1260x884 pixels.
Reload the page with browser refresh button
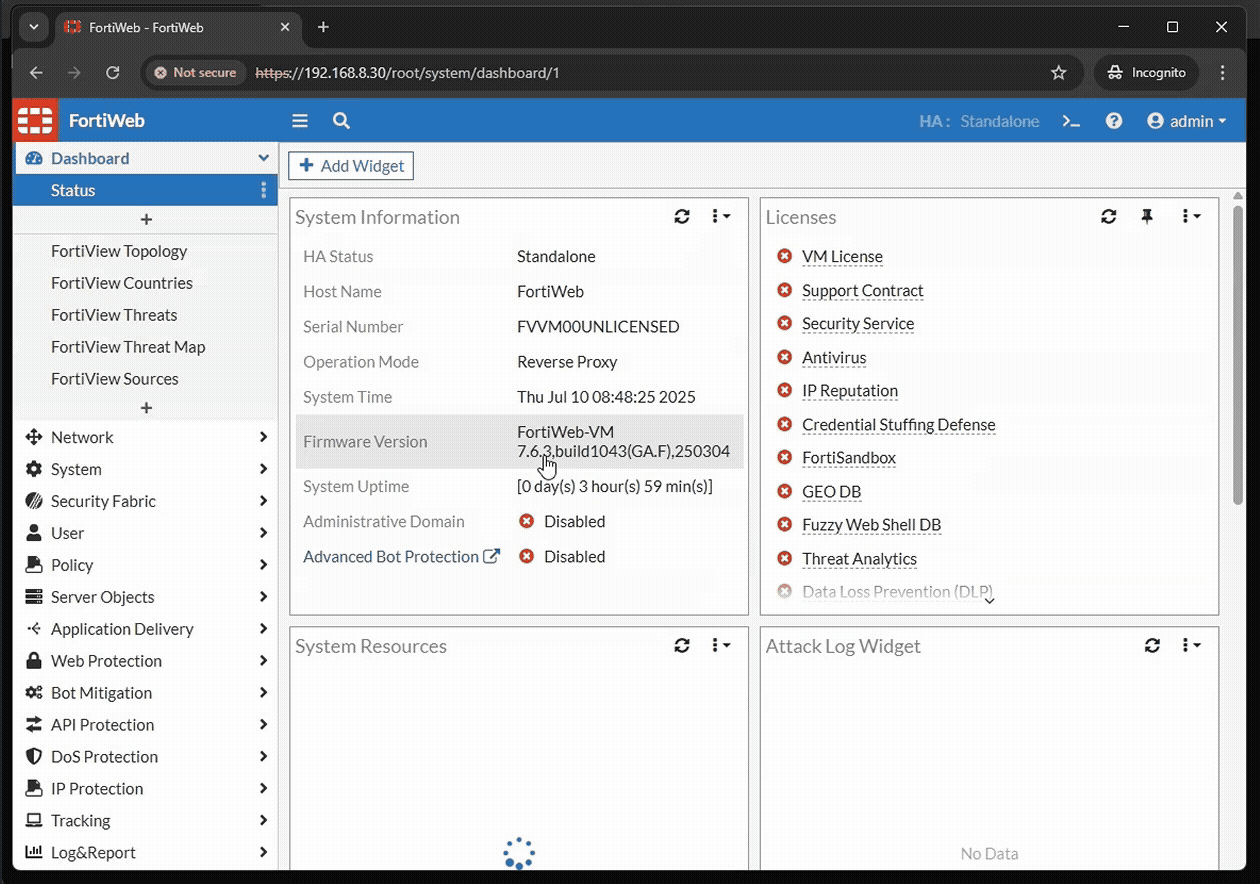tap(113, 73)
